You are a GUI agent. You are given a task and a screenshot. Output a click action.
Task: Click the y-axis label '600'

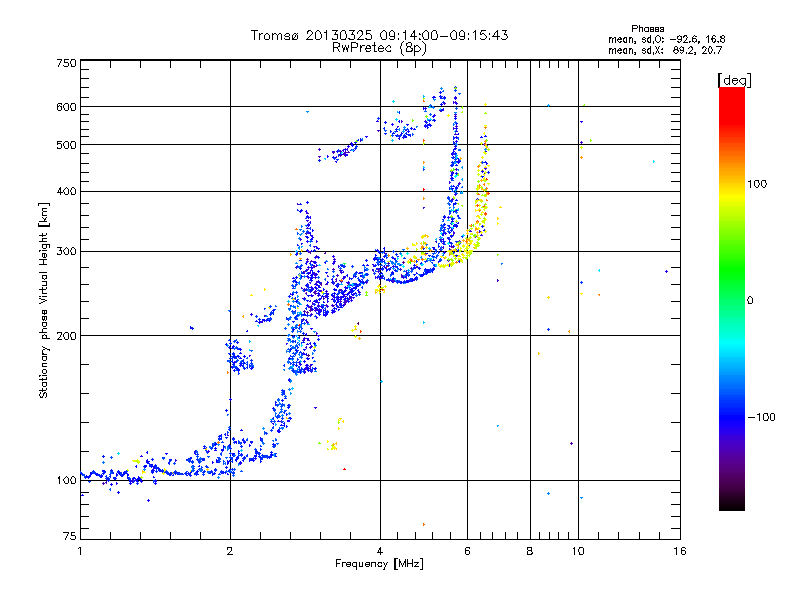[66, 107]
